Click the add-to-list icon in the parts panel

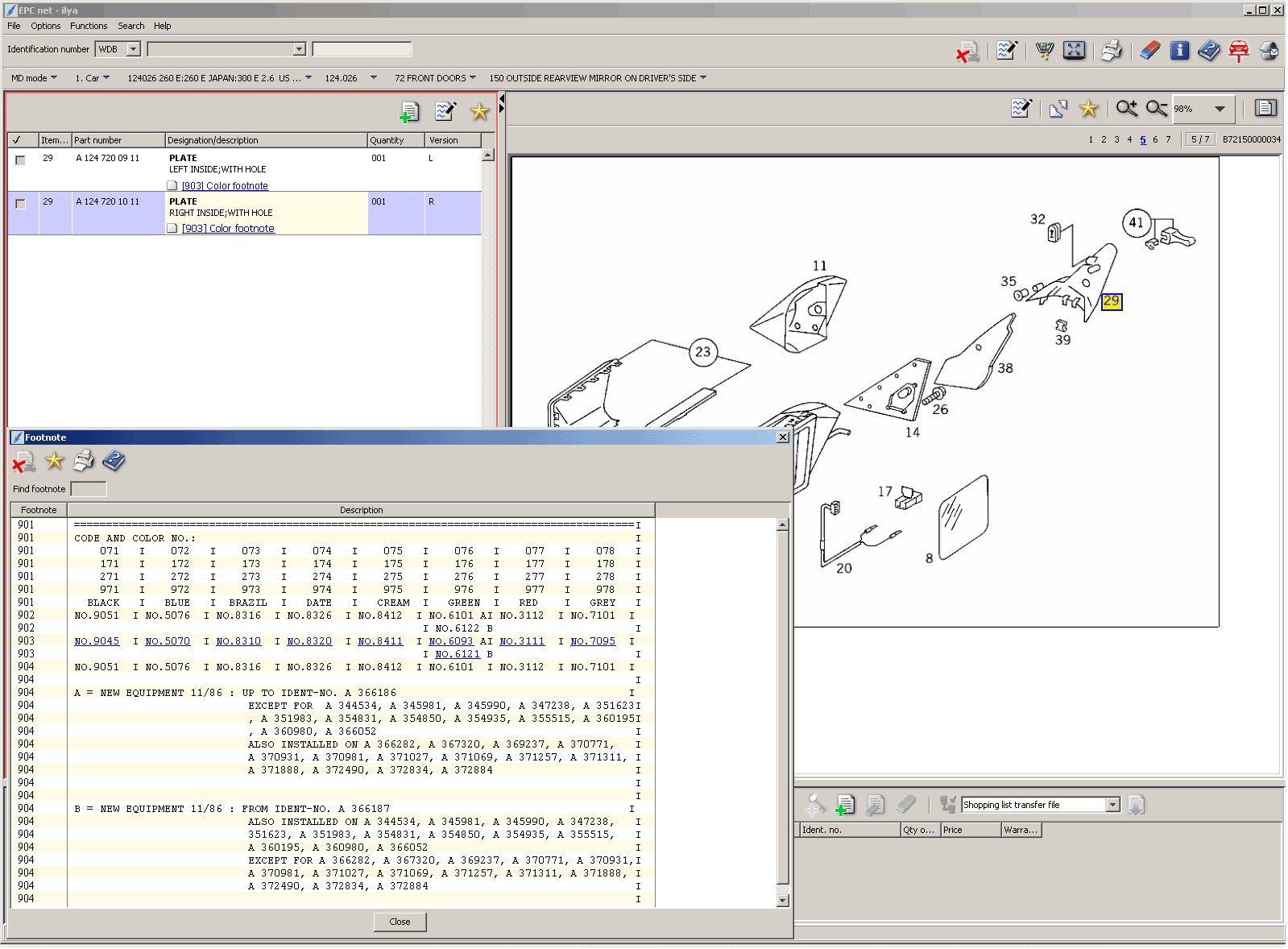(x=409, y=112)
